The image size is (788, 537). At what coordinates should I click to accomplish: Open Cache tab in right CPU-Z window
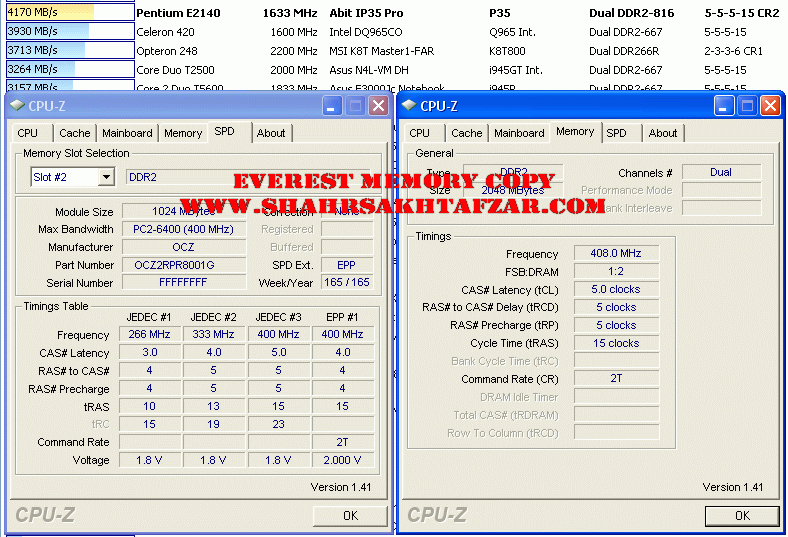(x=466, y=133)
